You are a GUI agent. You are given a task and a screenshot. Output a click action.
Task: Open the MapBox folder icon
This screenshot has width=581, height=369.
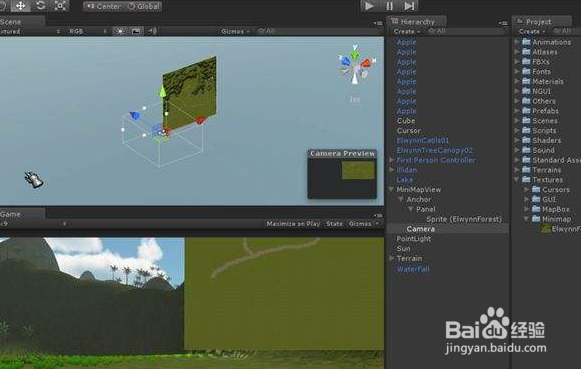pyautogui.click(x=536, y=209)
